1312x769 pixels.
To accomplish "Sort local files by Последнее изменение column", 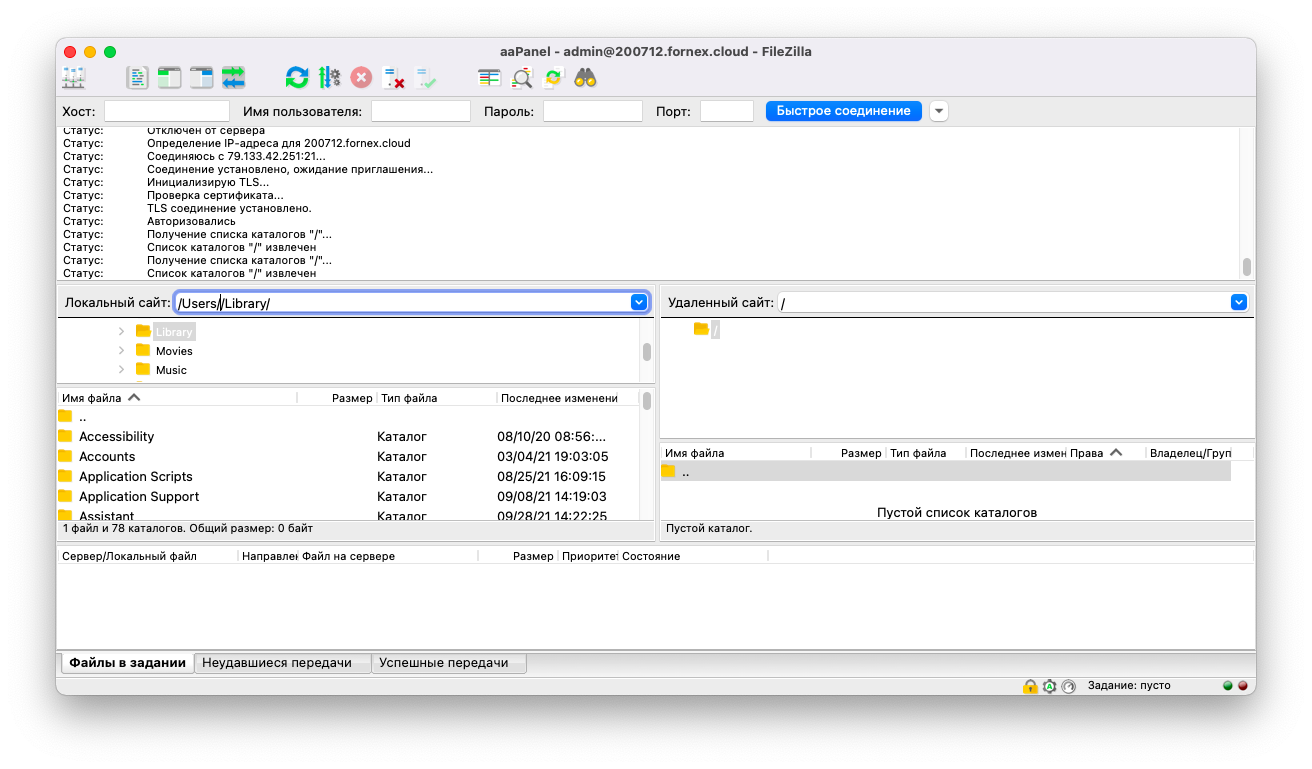I will 568,398.
